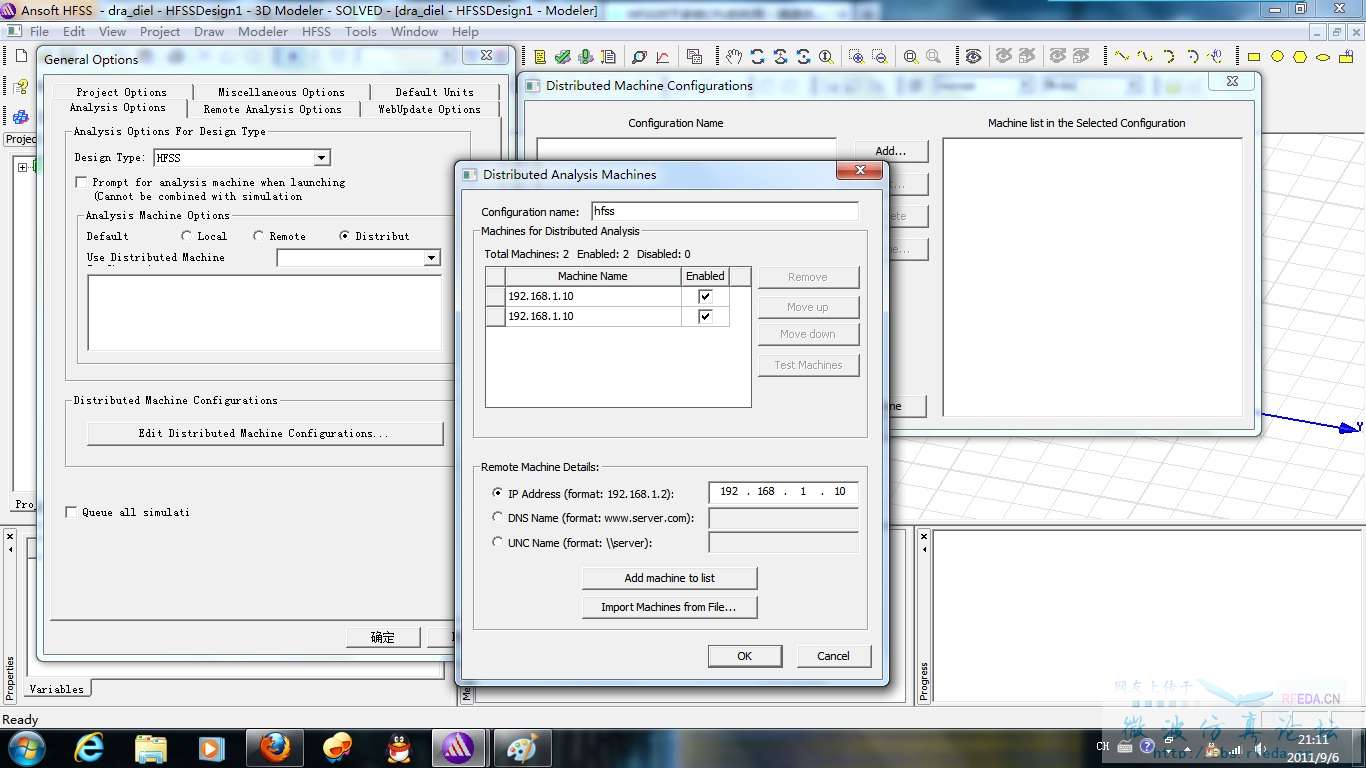Select the UNC Name radio button
Viewport: 1366px width, 768px height.
[498, 542]
